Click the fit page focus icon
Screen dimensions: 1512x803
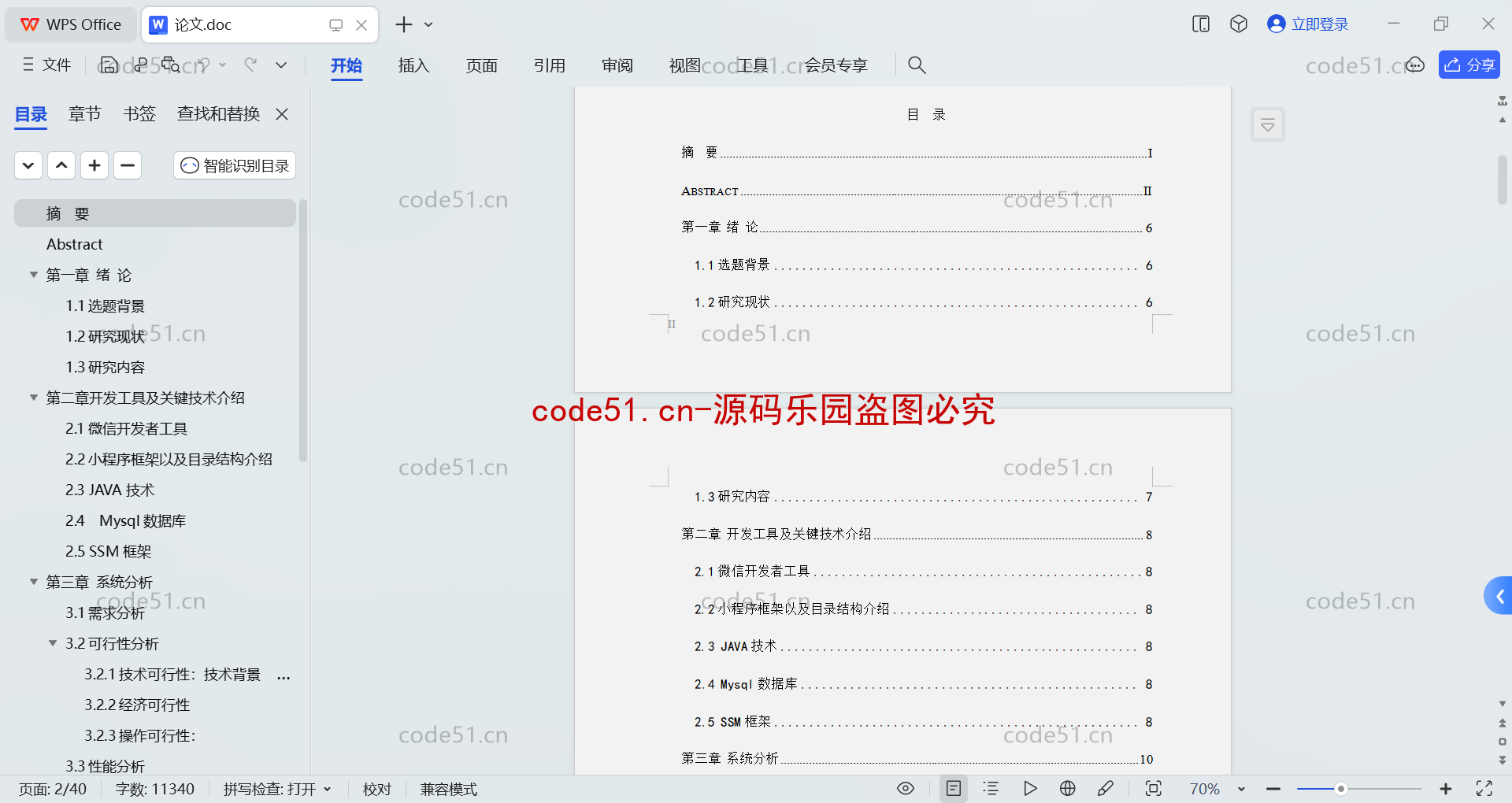1154,788
